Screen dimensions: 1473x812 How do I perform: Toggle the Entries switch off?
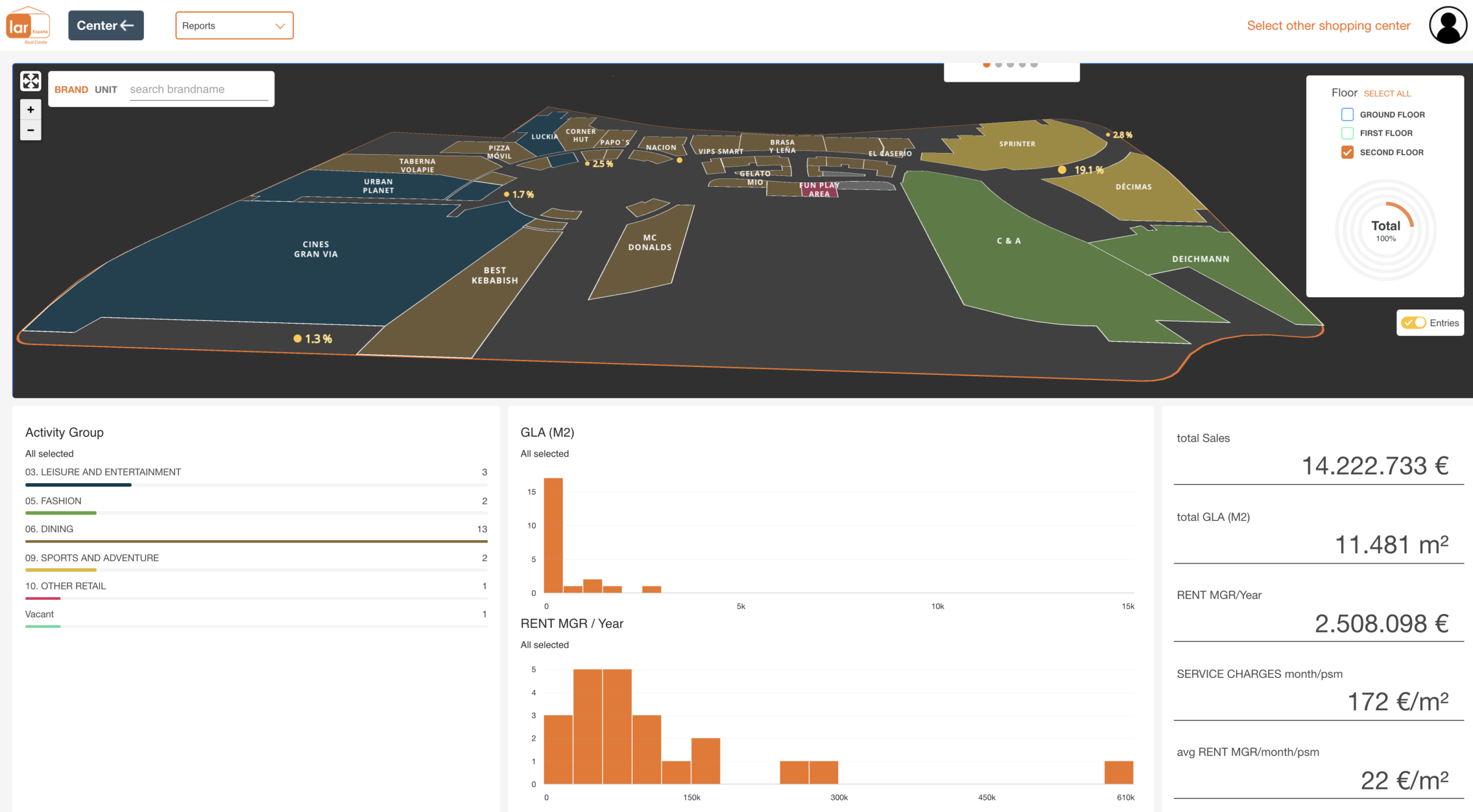pos(1413,323)
